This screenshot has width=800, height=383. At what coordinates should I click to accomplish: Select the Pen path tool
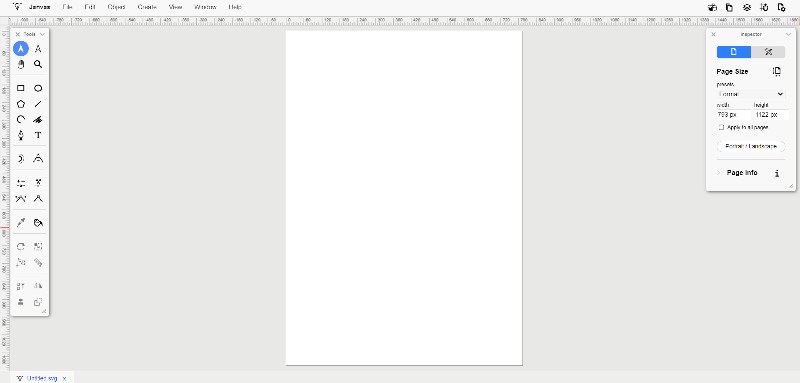click(20, 135)
